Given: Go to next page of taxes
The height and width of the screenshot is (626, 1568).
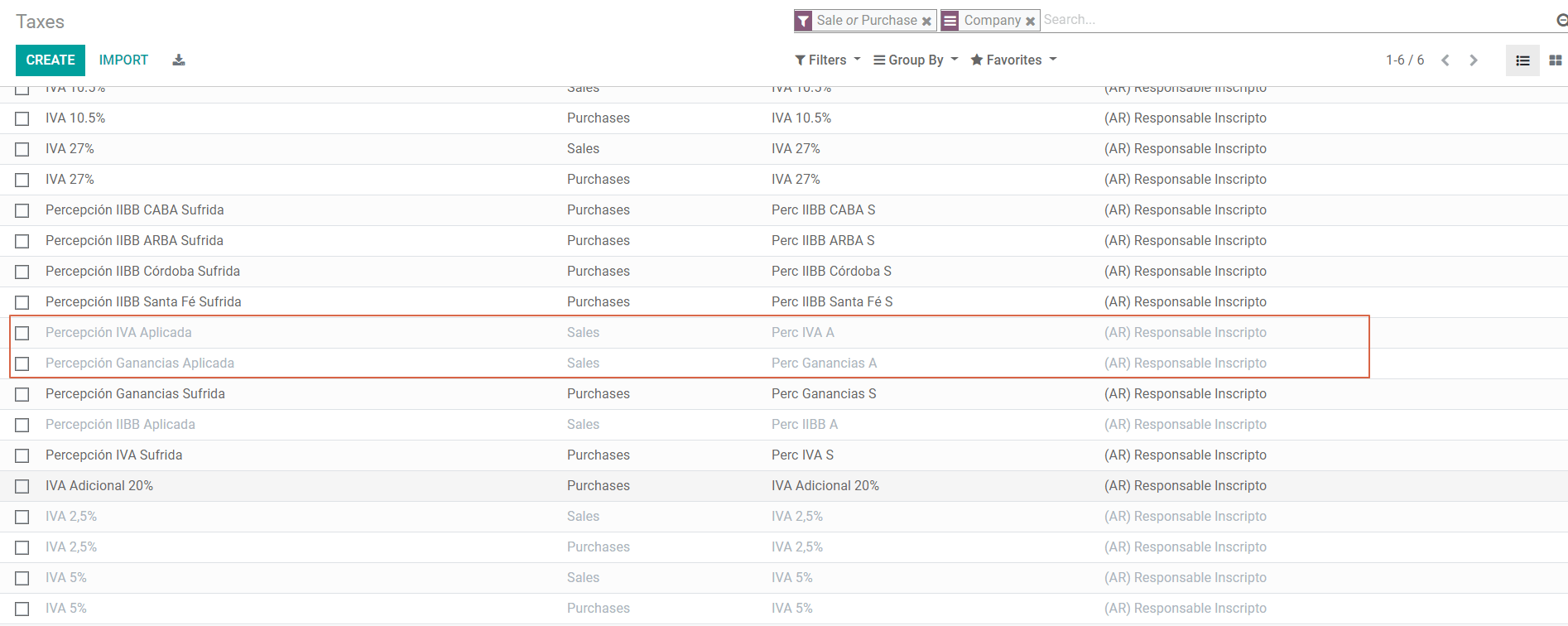Looking at the screenshot, I should point(1474,60).
